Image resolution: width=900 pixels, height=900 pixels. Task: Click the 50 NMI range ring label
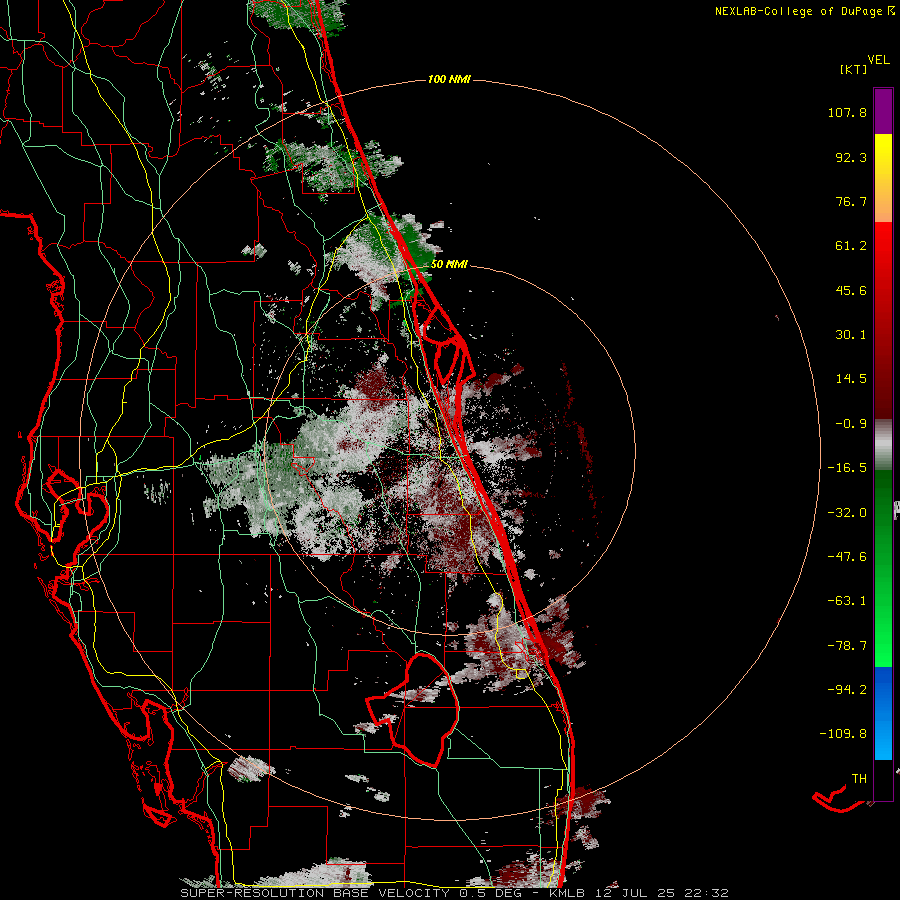(x=449, y=264)
